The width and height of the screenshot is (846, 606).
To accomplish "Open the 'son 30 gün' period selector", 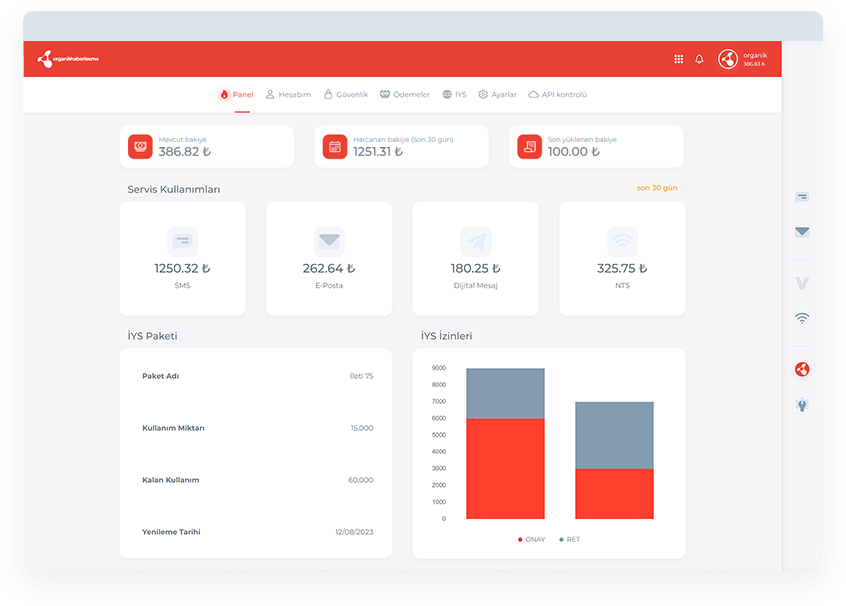I will (x=657, y=188).
